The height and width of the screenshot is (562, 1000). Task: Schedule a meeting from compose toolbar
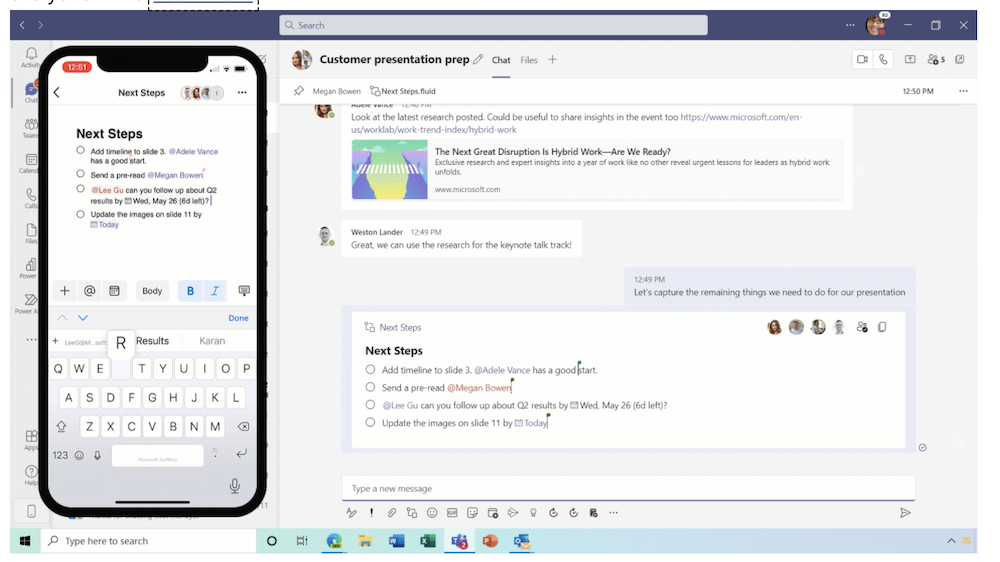492,513
